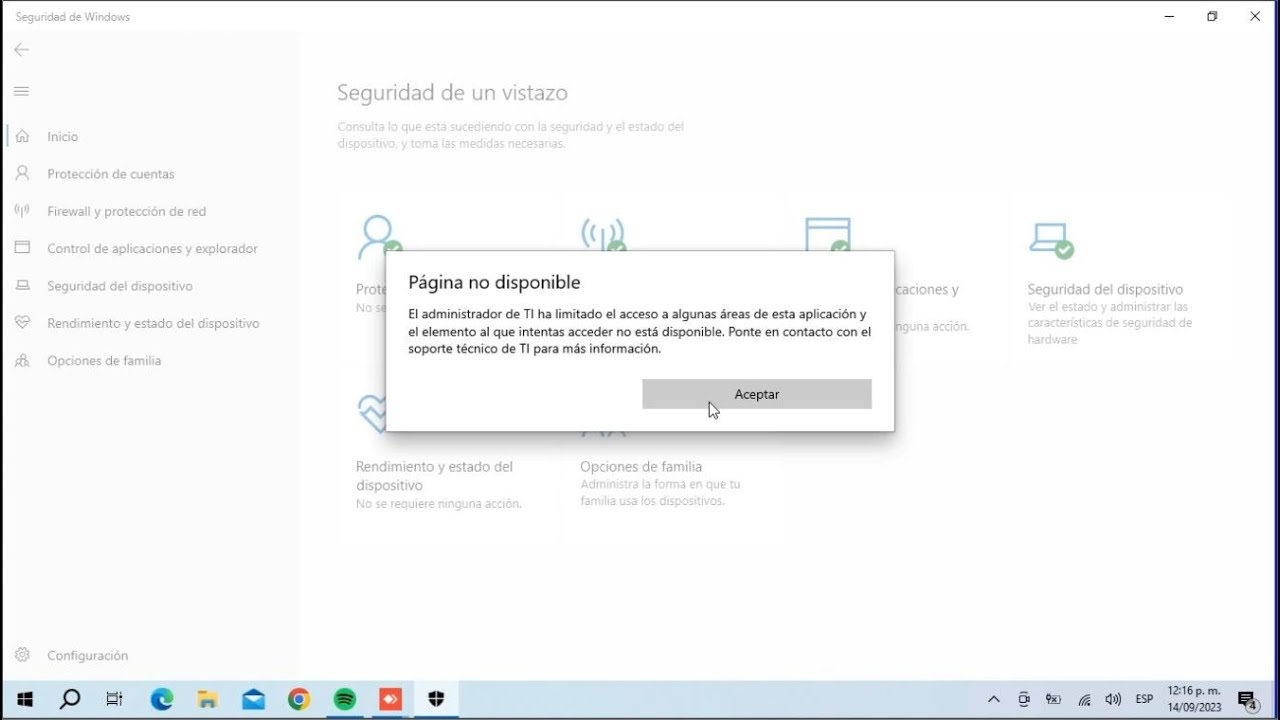Click the device security laptop icon in sidebar
Screen dimensions: 1280x720
tap(22, 286)
